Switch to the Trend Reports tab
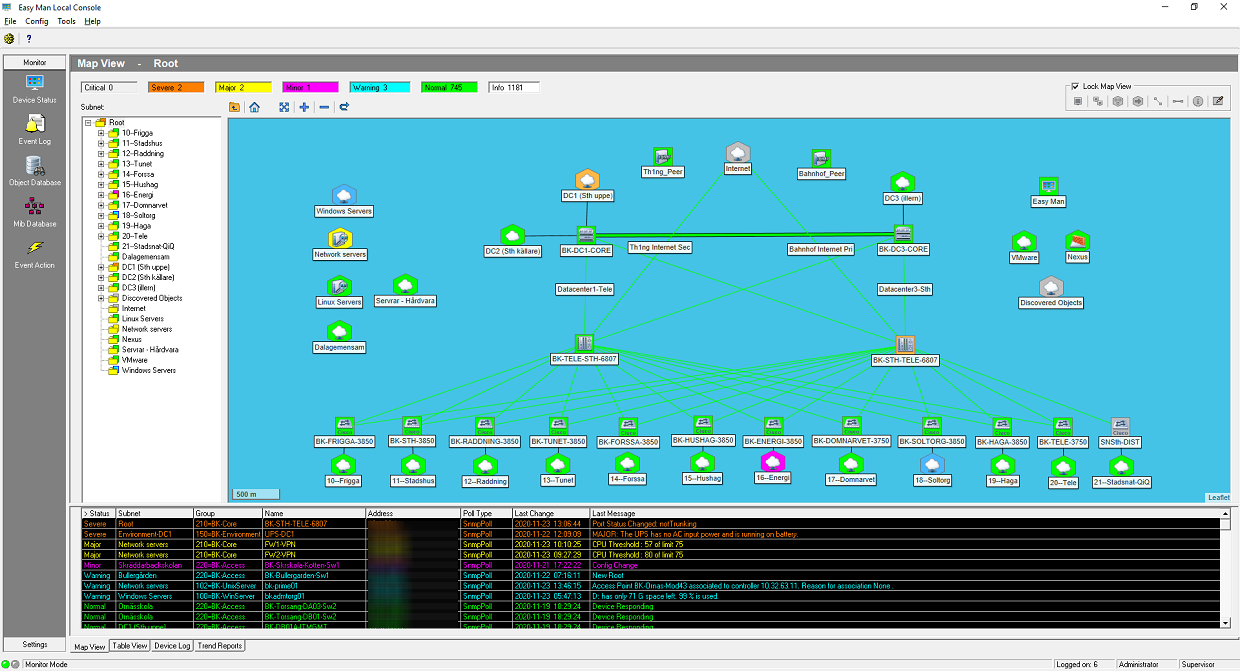 tap(220, 646)
